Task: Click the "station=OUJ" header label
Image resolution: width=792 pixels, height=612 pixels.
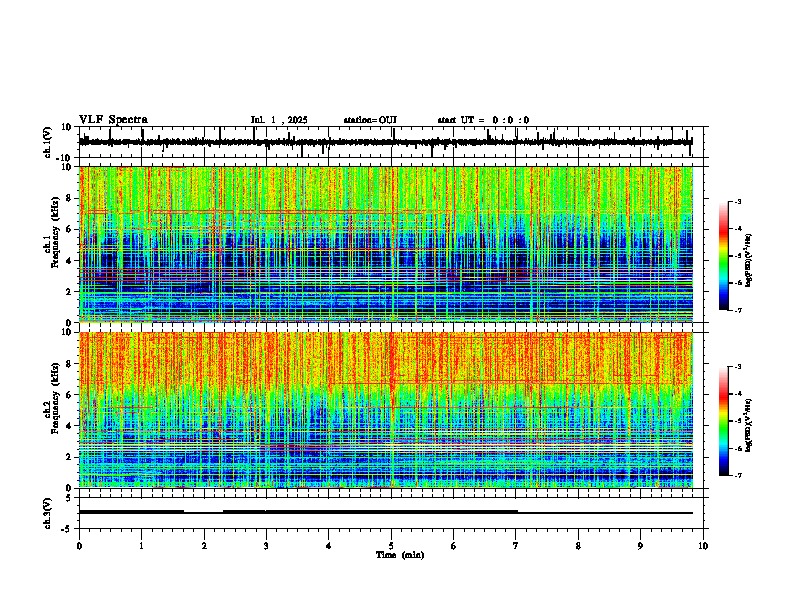Action: 370,120
